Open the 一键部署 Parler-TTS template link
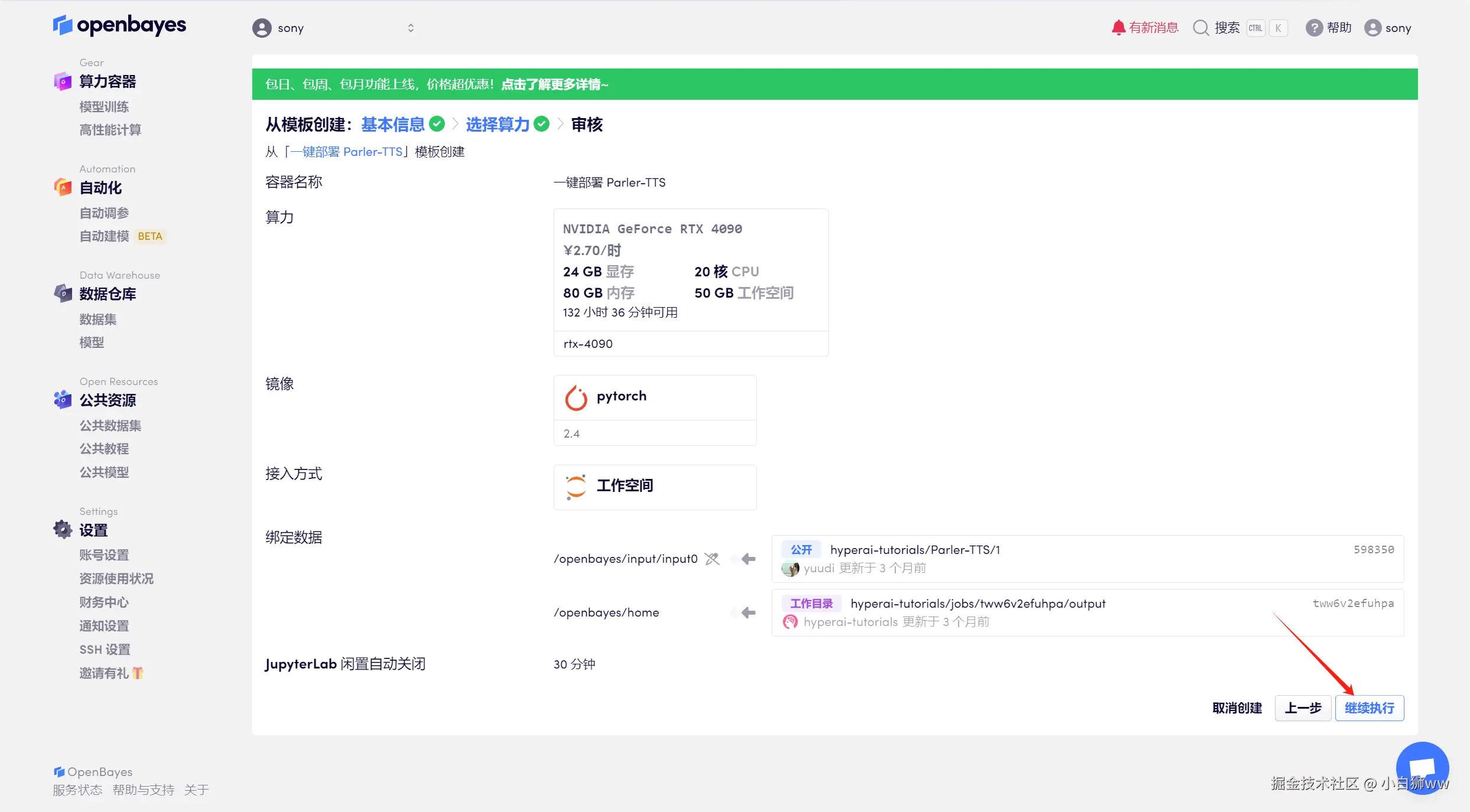1470x812 pixels. [346, 152]
